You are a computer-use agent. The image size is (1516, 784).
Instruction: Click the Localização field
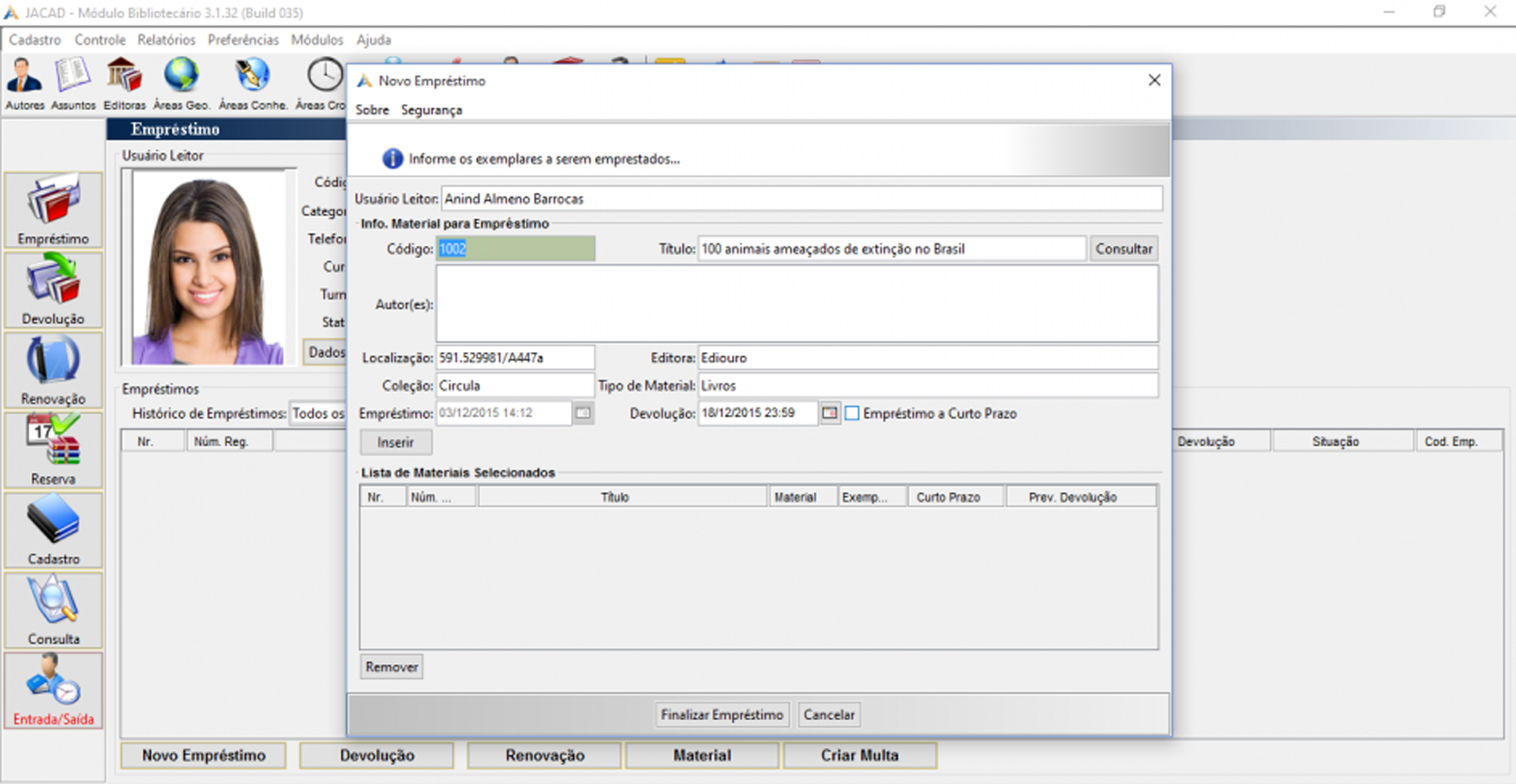[516, 358]
